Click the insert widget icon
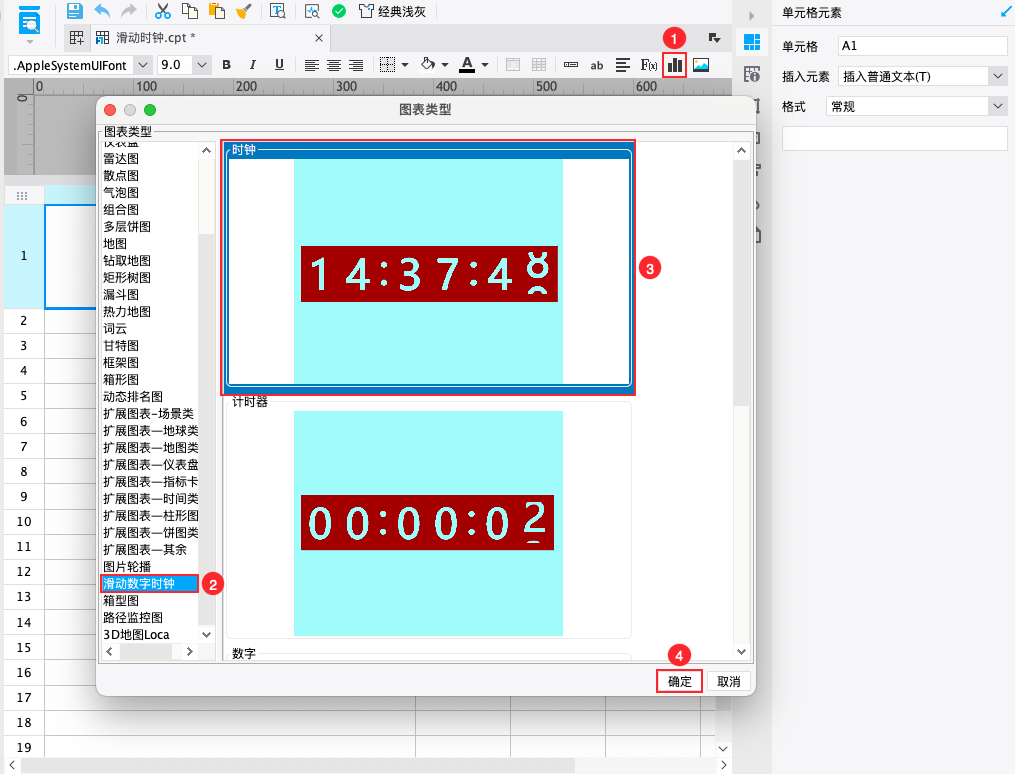This screenshot has width=1015, height=774. pyautogui.click(x=571, y=65)
